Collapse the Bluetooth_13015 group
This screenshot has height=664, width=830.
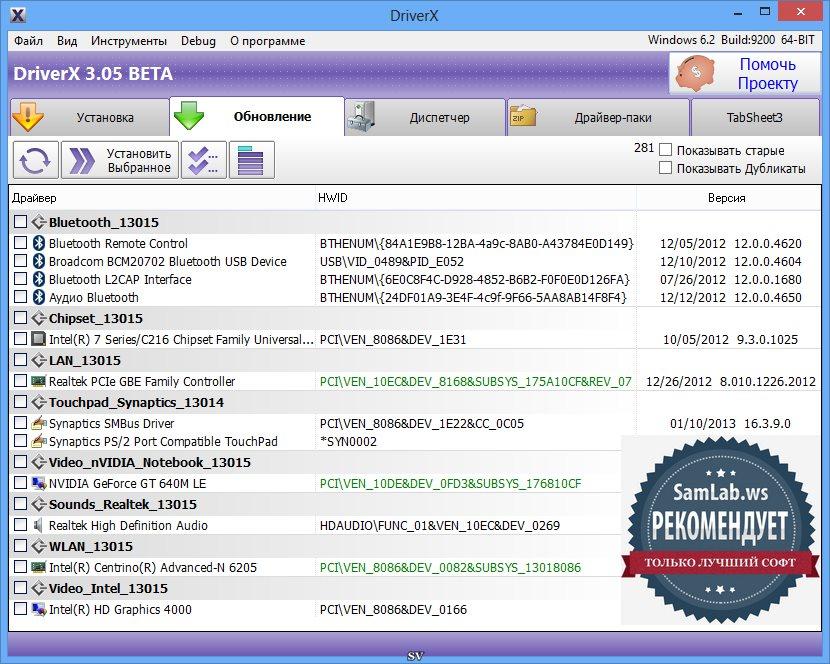(39, 223)
